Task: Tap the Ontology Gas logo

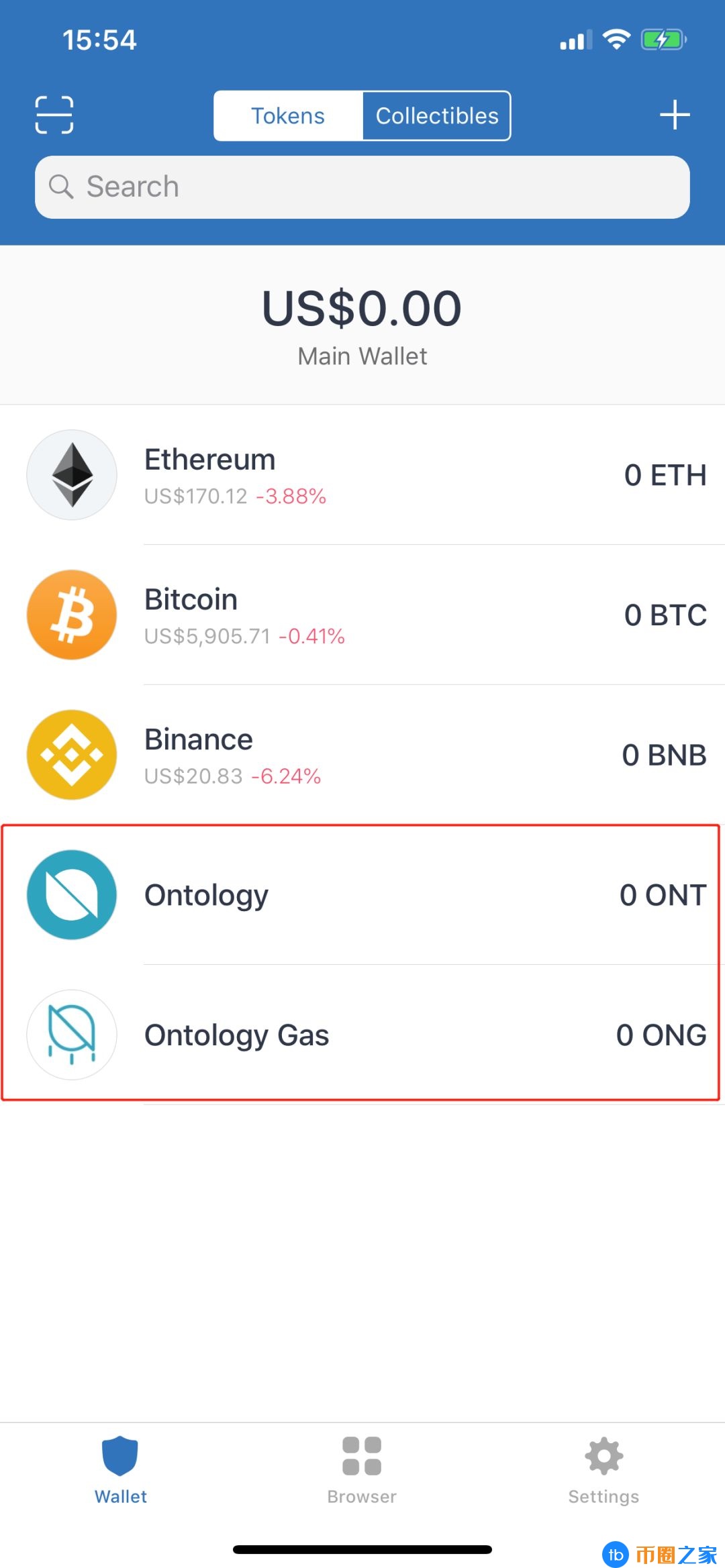Action: tap(72, 1035)
